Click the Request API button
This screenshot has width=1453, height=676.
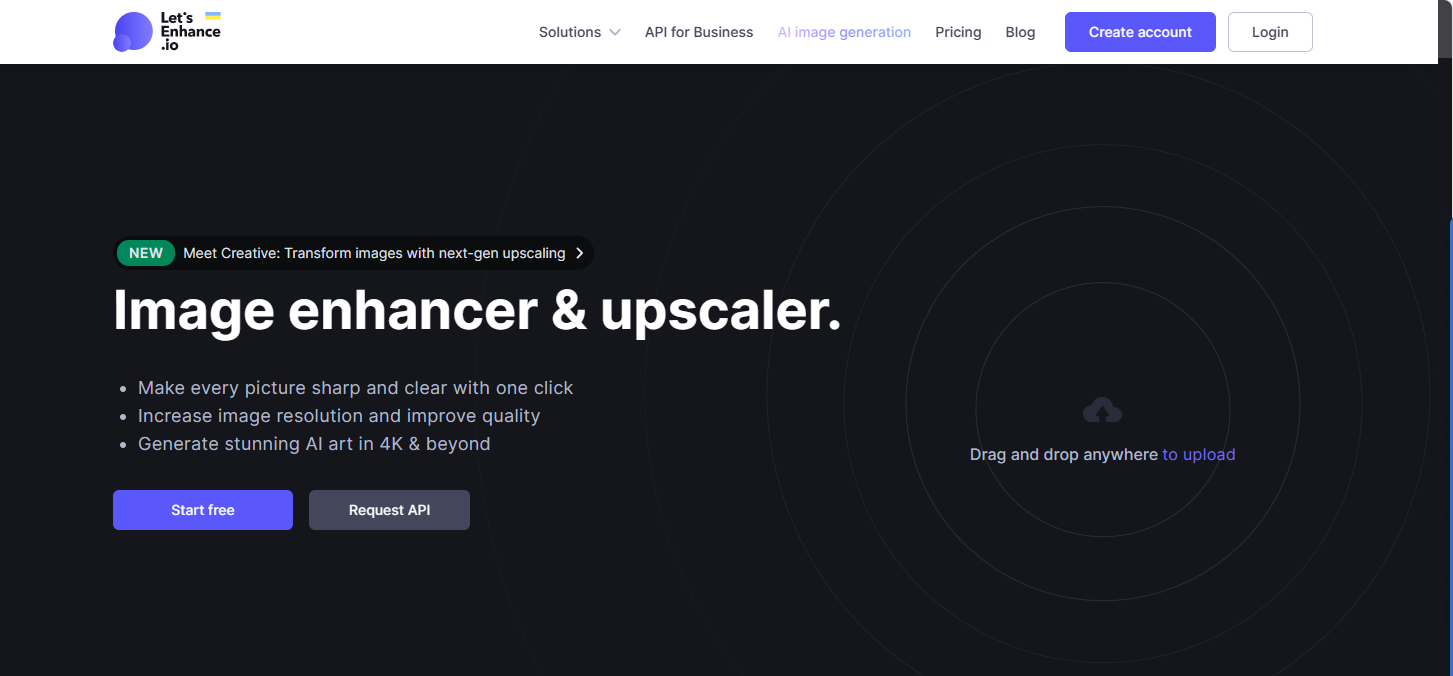389,510
